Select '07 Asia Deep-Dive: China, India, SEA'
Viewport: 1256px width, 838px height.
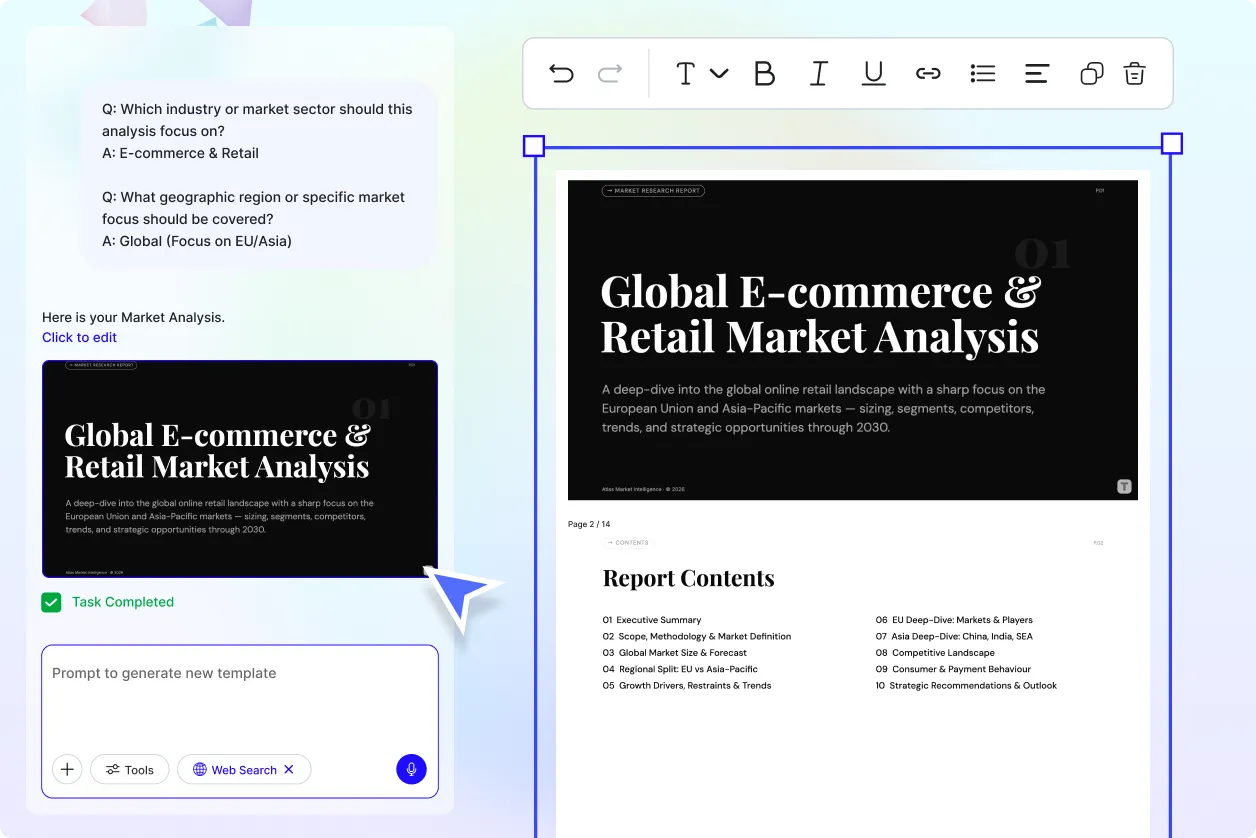click(954, 636)
